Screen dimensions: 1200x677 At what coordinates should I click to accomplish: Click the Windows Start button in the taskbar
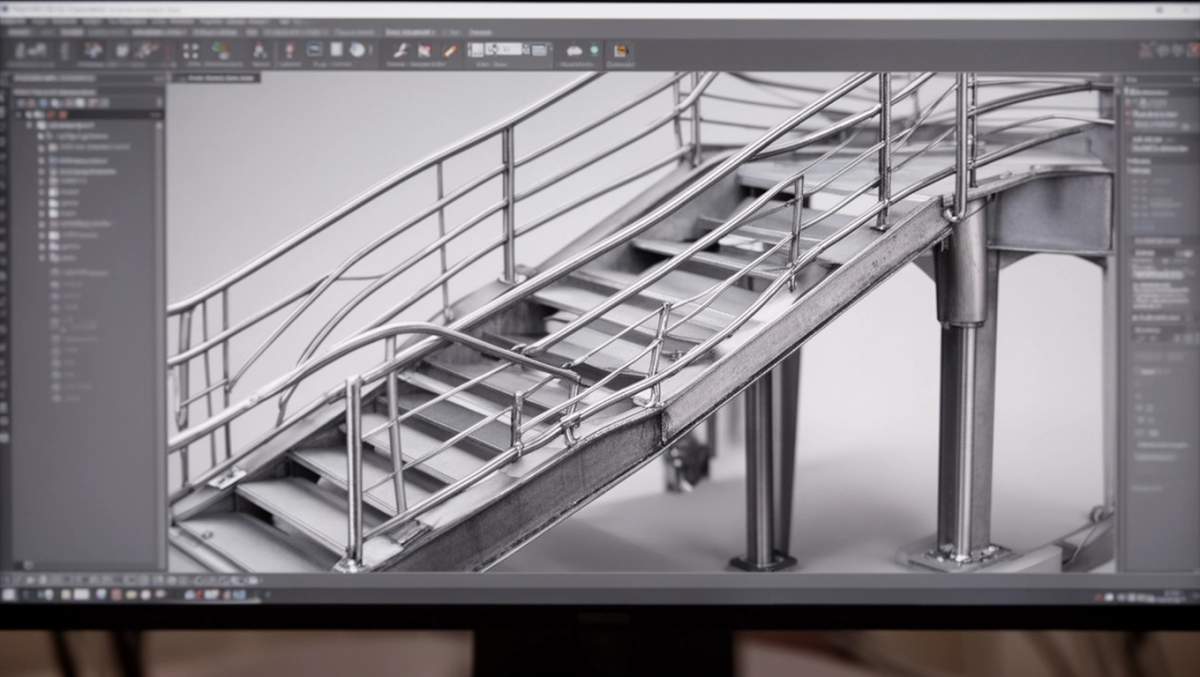[x=9, y=594]
